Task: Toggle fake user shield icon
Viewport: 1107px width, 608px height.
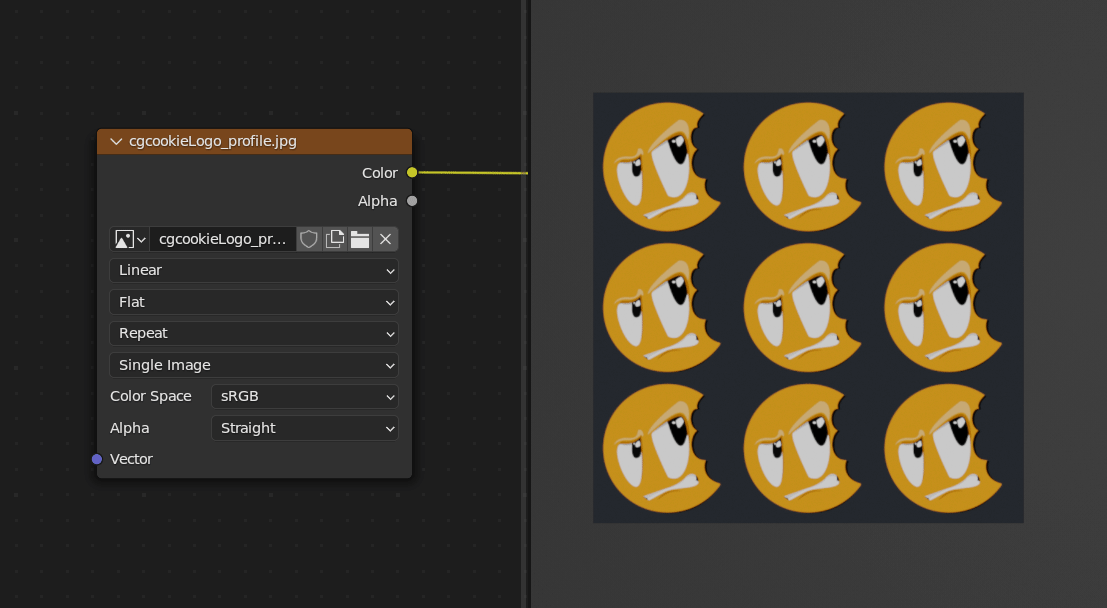Action: tap(309, 239)
